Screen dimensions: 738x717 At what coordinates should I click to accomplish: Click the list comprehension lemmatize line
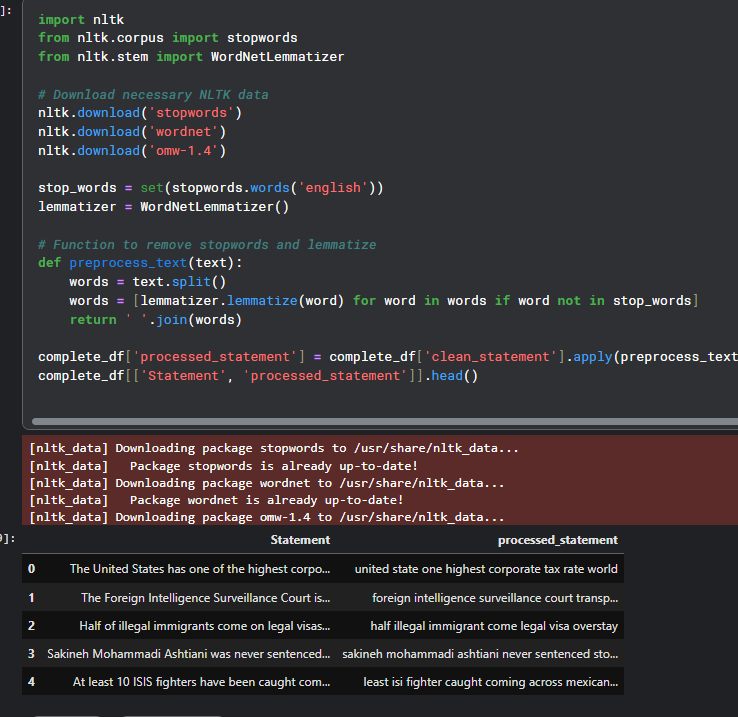(384, 300)
